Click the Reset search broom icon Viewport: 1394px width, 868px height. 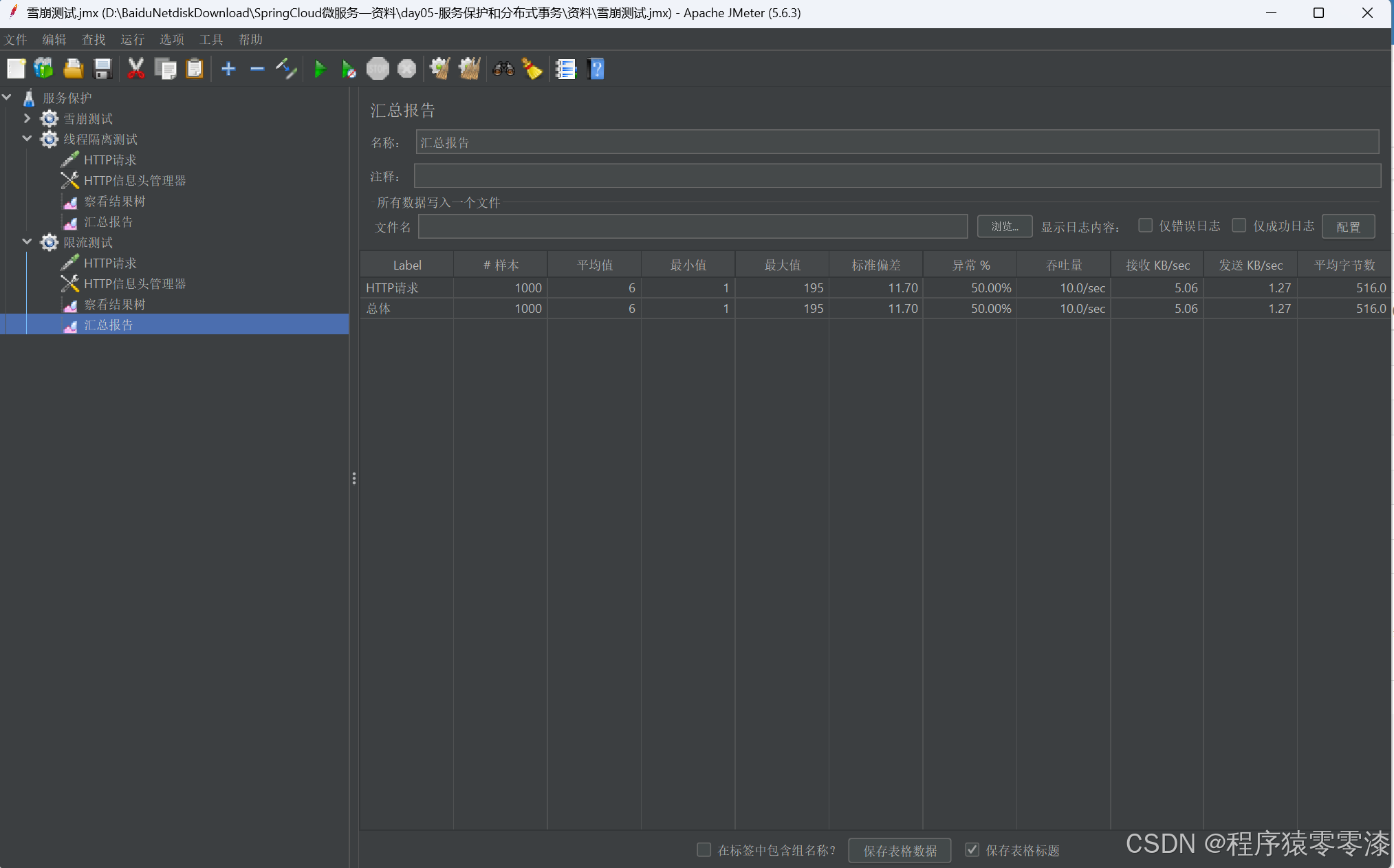pyautogui.click(x=532, y=69)
